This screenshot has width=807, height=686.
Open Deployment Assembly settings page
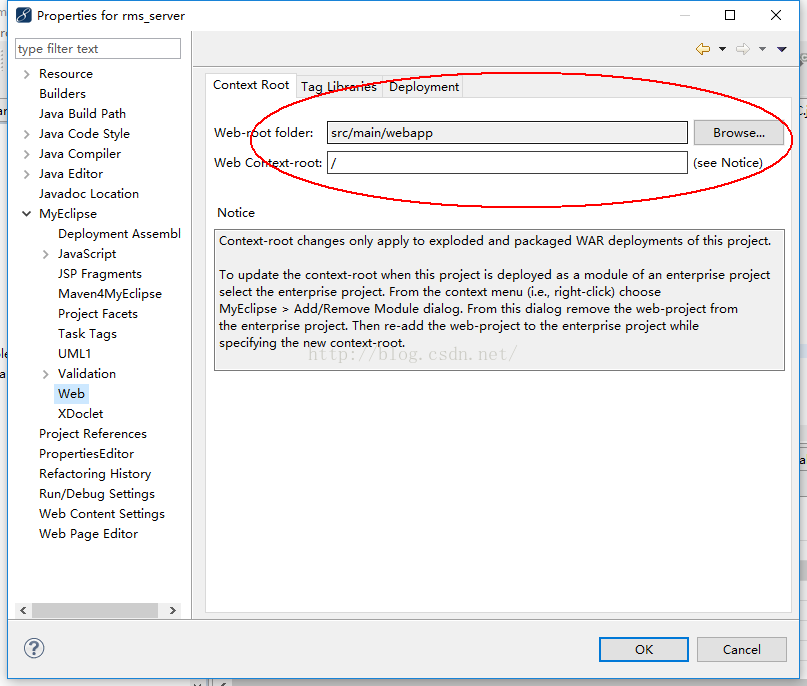pyautogui.click(x=119, y=234)
